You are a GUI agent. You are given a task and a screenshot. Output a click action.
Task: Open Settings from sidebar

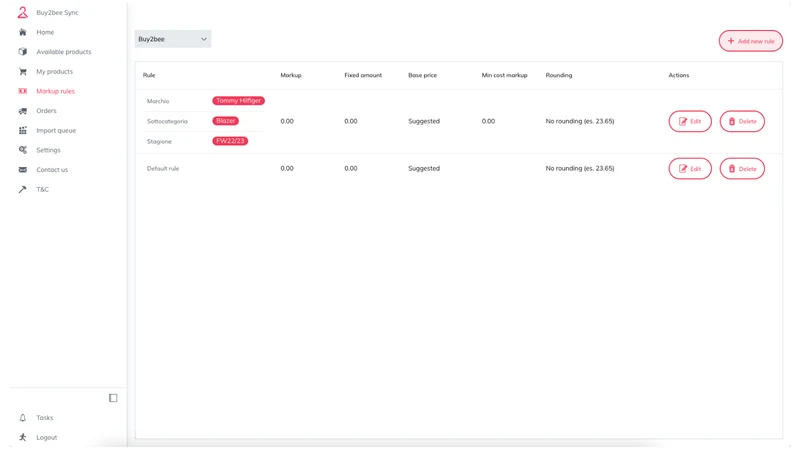[48, 150]
